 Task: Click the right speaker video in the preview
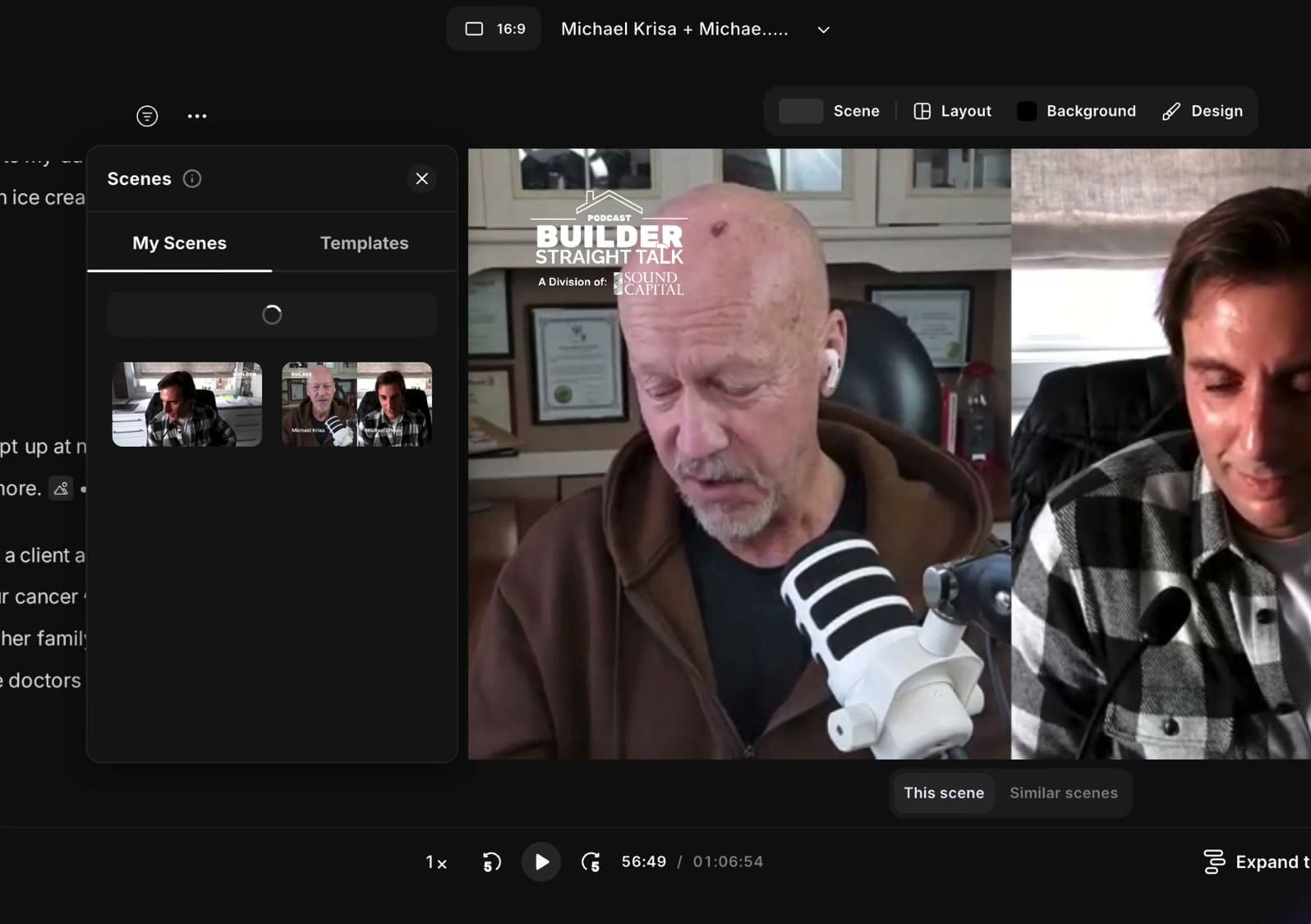(1161, 453)
